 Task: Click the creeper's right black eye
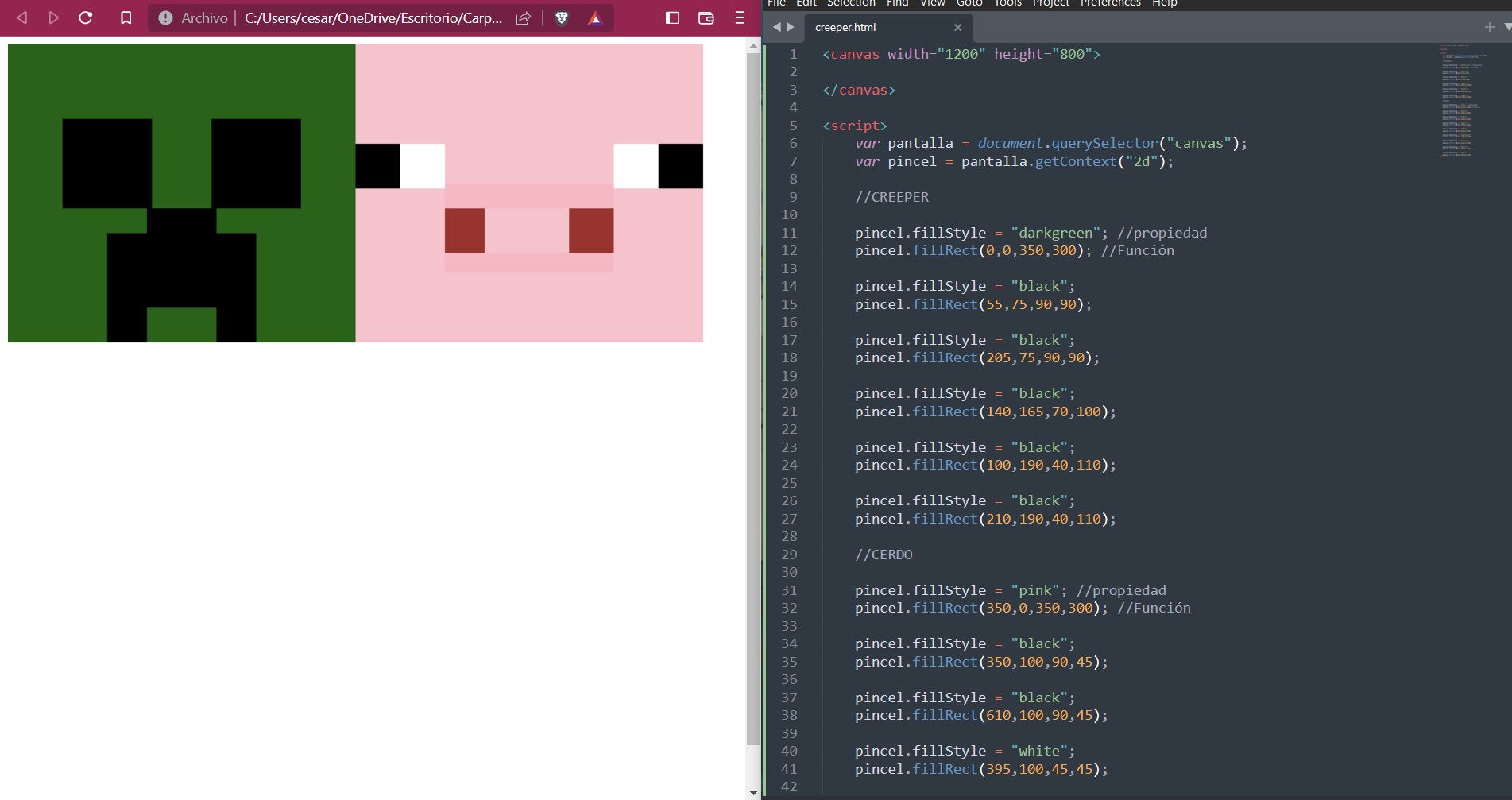[x=256, y=164]
